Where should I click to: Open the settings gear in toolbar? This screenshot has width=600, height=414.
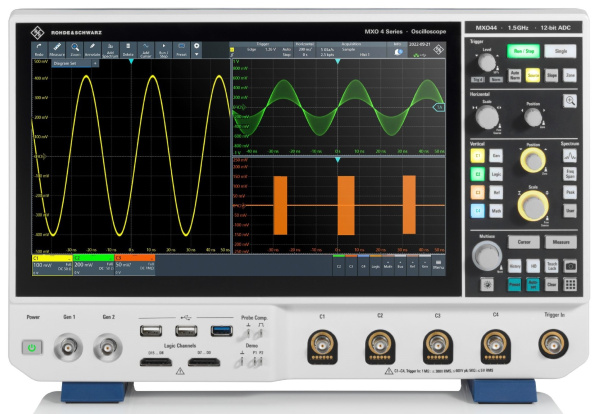coord(196,46)
